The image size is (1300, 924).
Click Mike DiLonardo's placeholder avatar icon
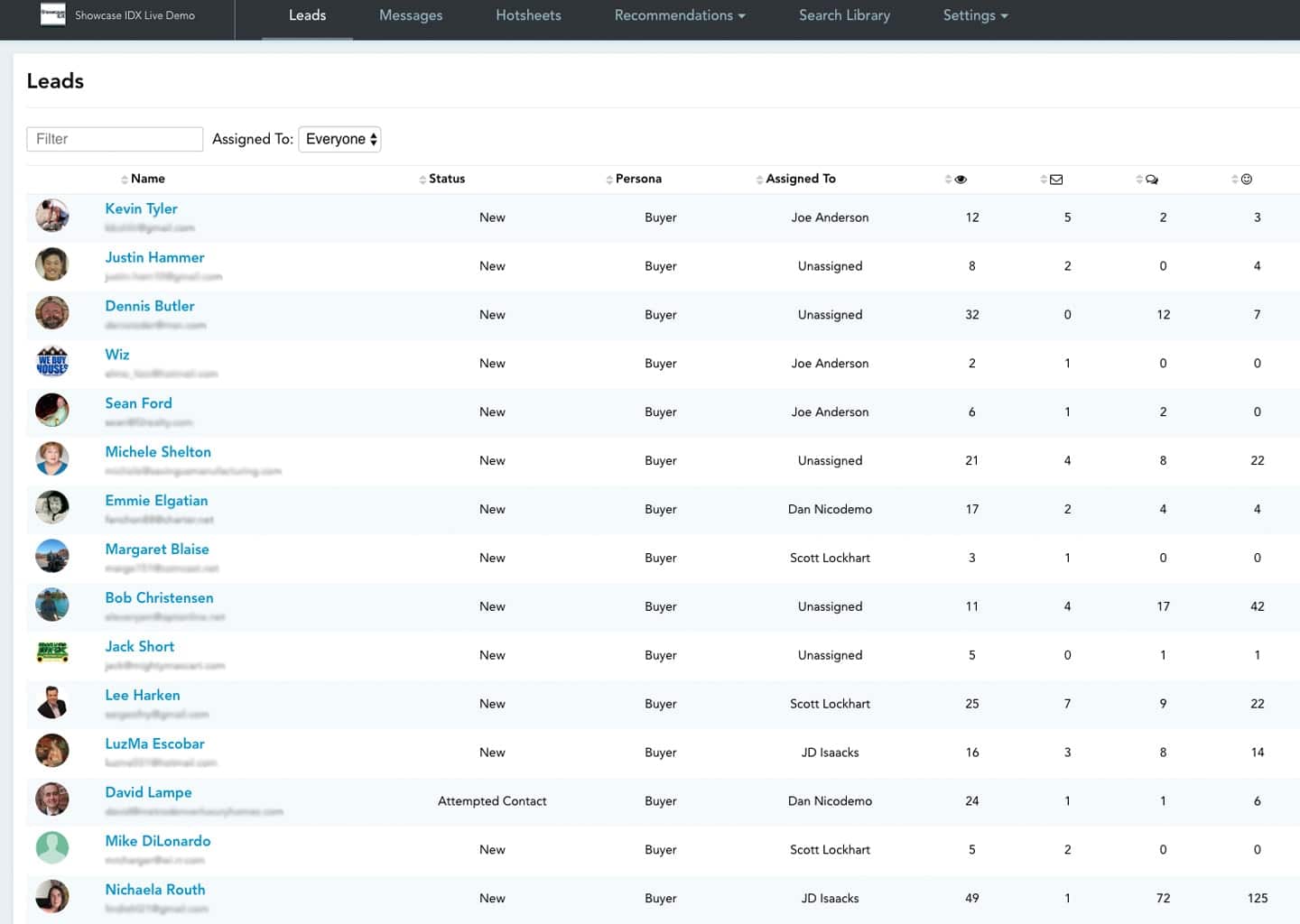point(51,847)
